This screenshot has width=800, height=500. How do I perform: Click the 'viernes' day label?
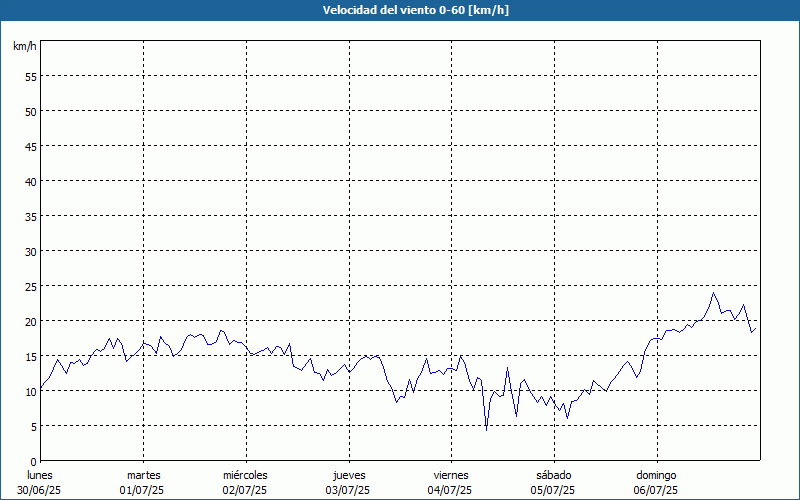click(x=451, y=475)
